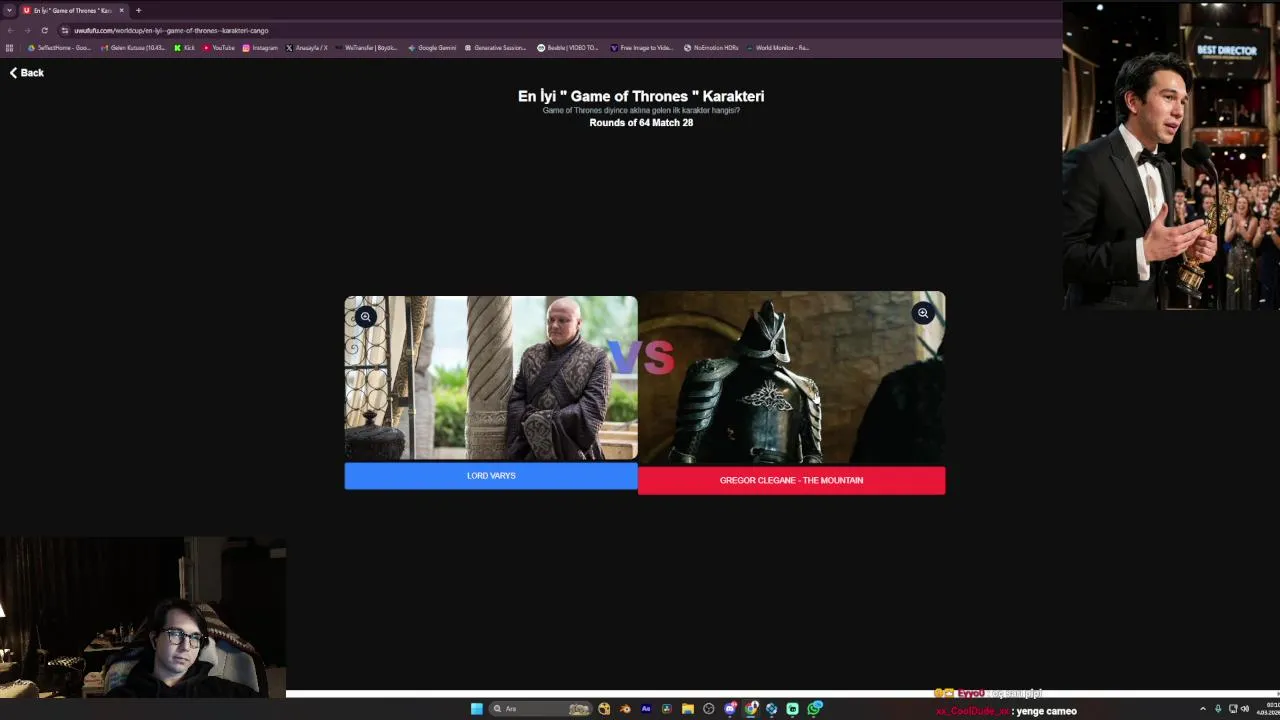
Task: Open the Gelen Kutusu mail bookmark
Action: (134, 48)
